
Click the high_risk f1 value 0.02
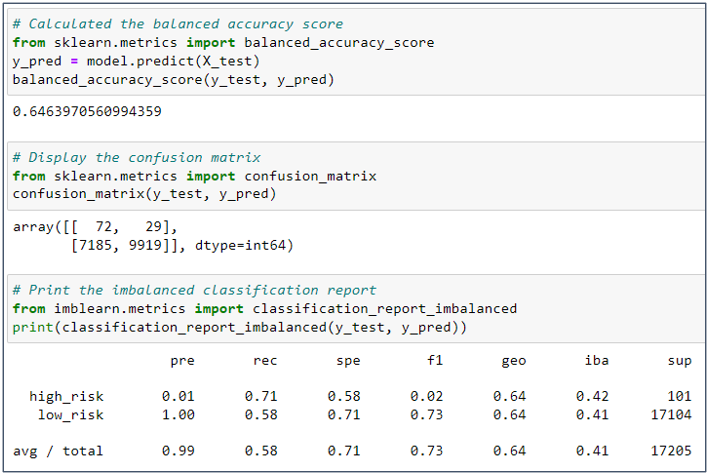pos(427,396)
